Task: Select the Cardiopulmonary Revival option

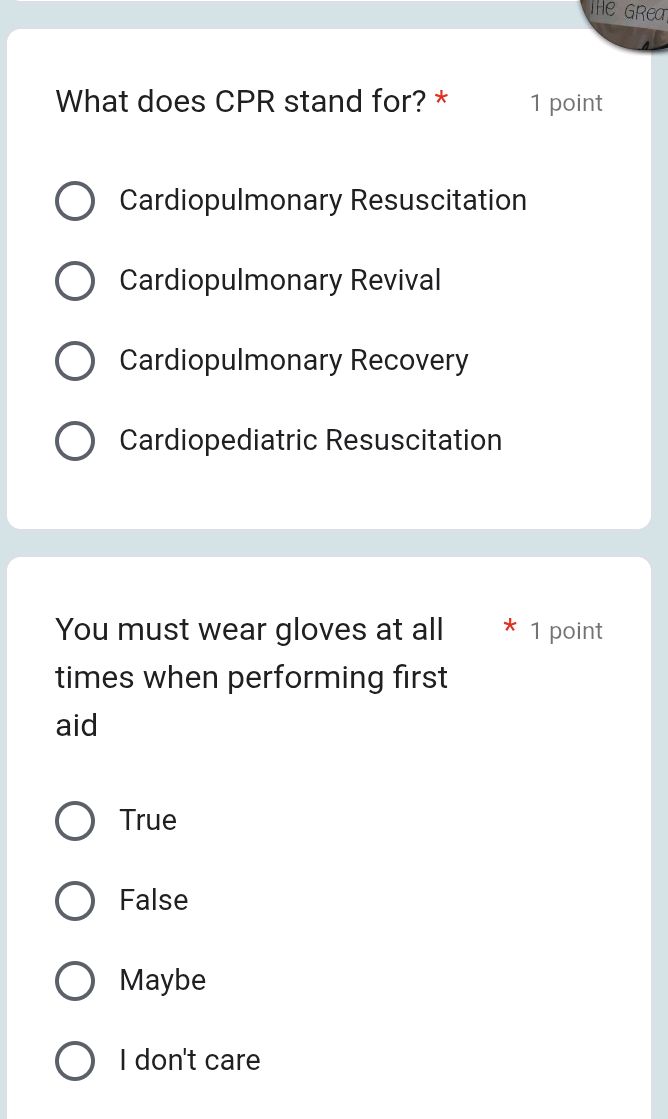Action: [x=75, y=281]
